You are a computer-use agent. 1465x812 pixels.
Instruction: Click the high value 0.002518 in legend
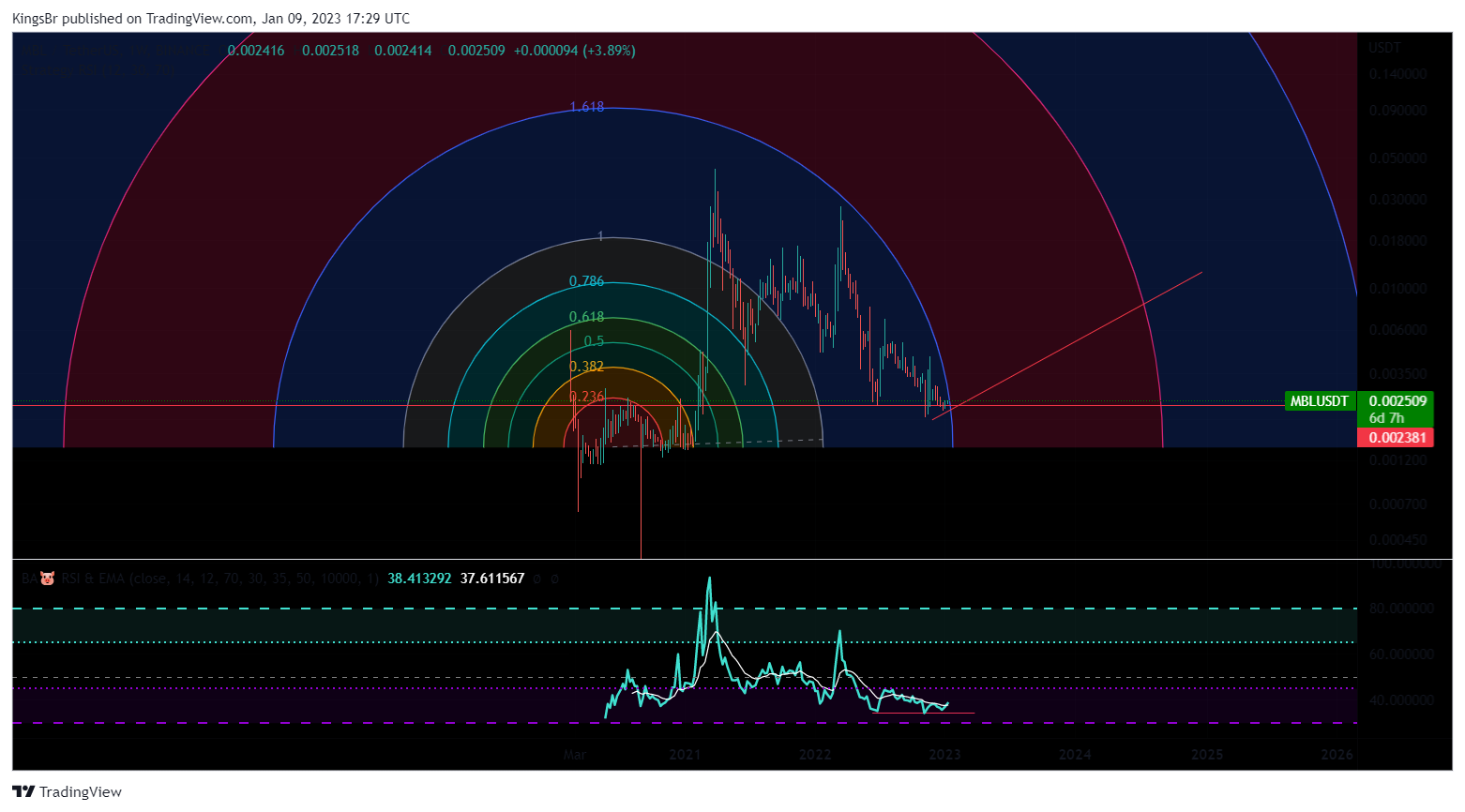coord(330,51)
